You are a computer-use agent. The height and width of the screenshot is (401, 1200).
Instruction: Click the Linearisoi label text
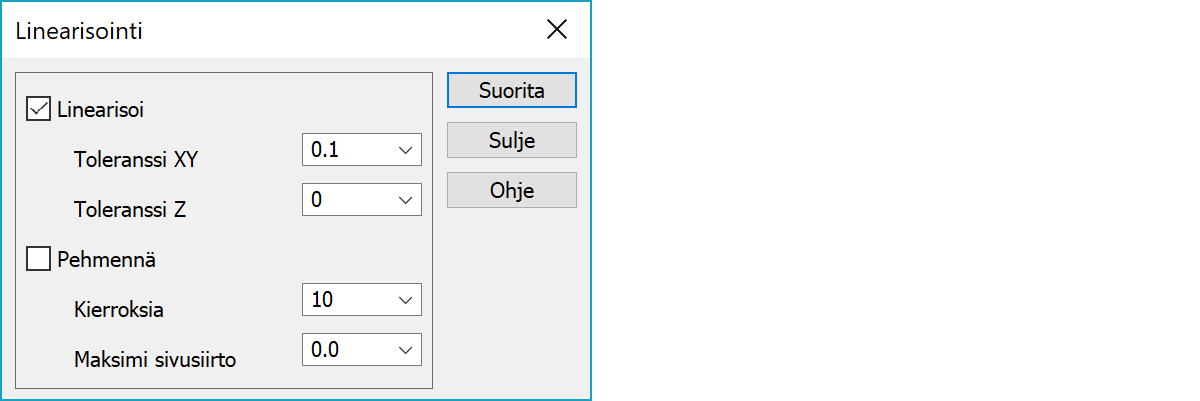101,110
